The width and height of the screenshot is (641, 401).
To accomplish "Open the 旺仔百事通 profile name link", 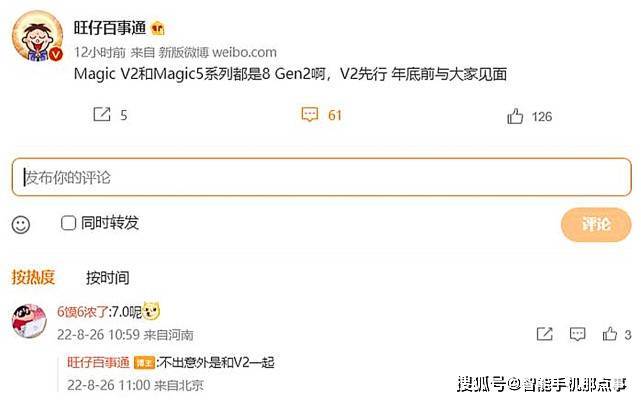I will click(110, 28).
